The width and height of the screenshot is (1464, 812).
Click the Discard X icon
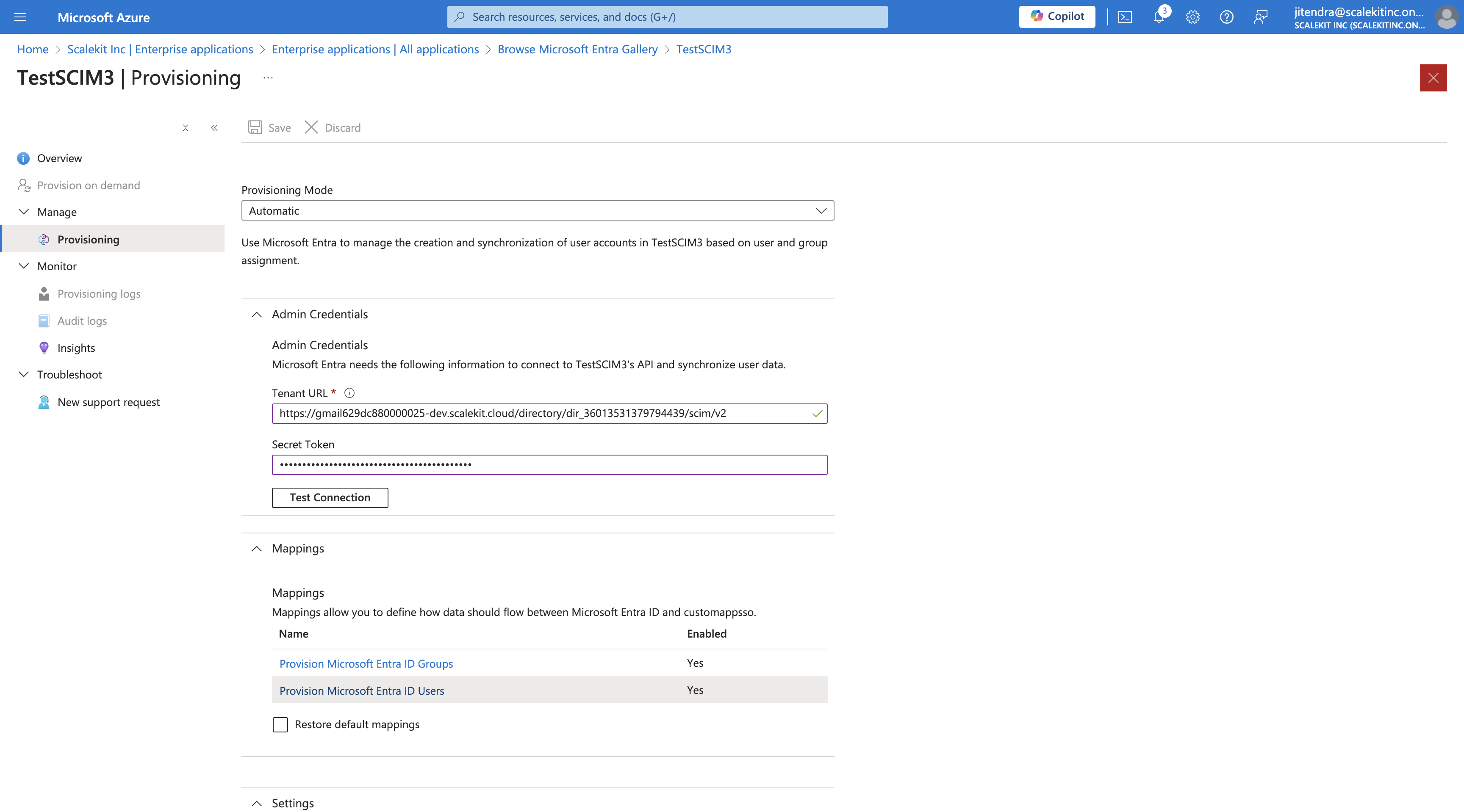pyautogui.click(x=311, y=127)
